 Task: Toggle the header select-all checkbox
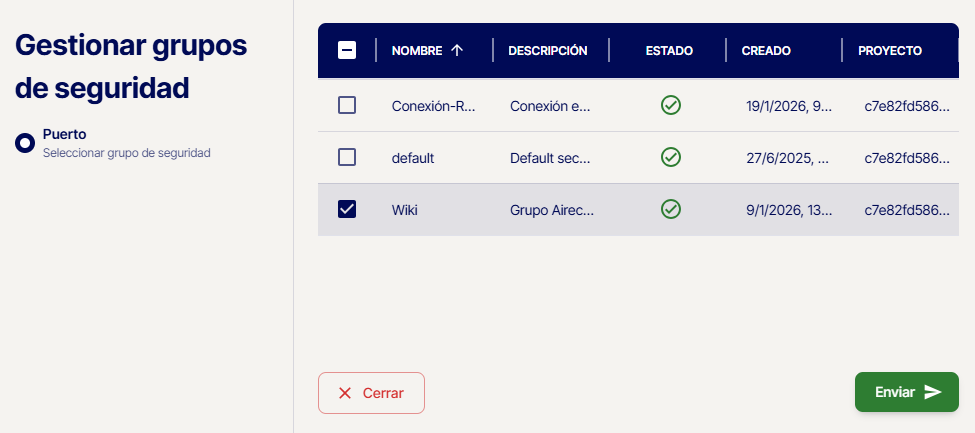pyautogui.click(x=347, y=50)
